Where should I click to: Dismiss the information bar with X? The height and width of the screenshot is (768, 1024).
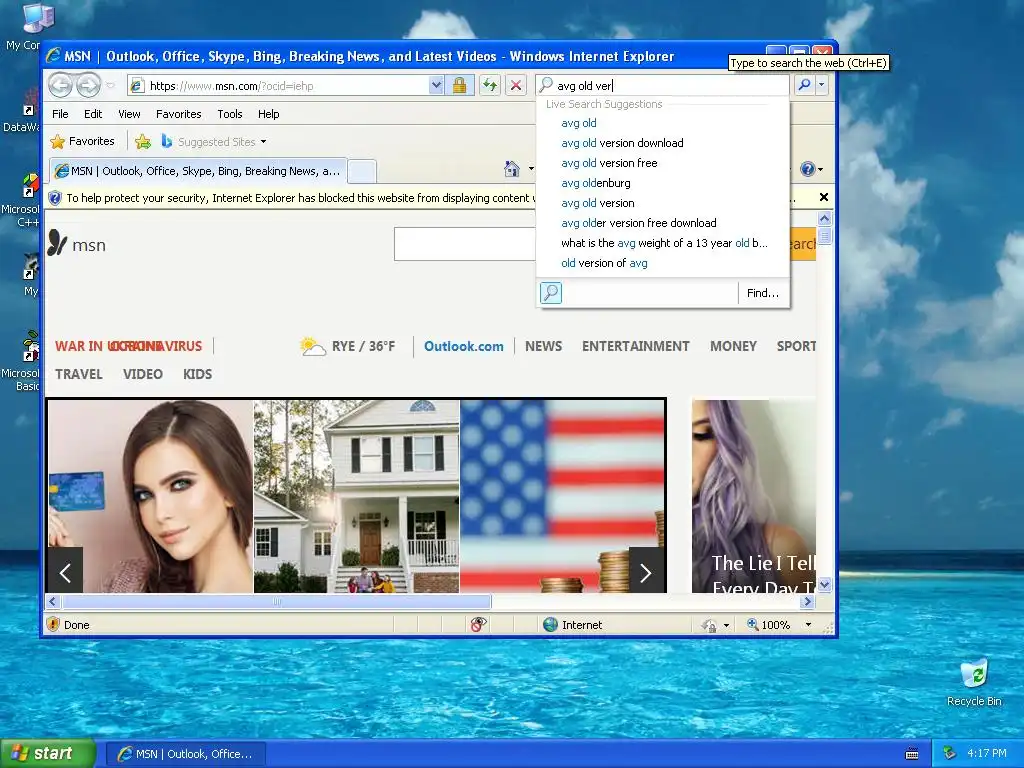(824, 197)
